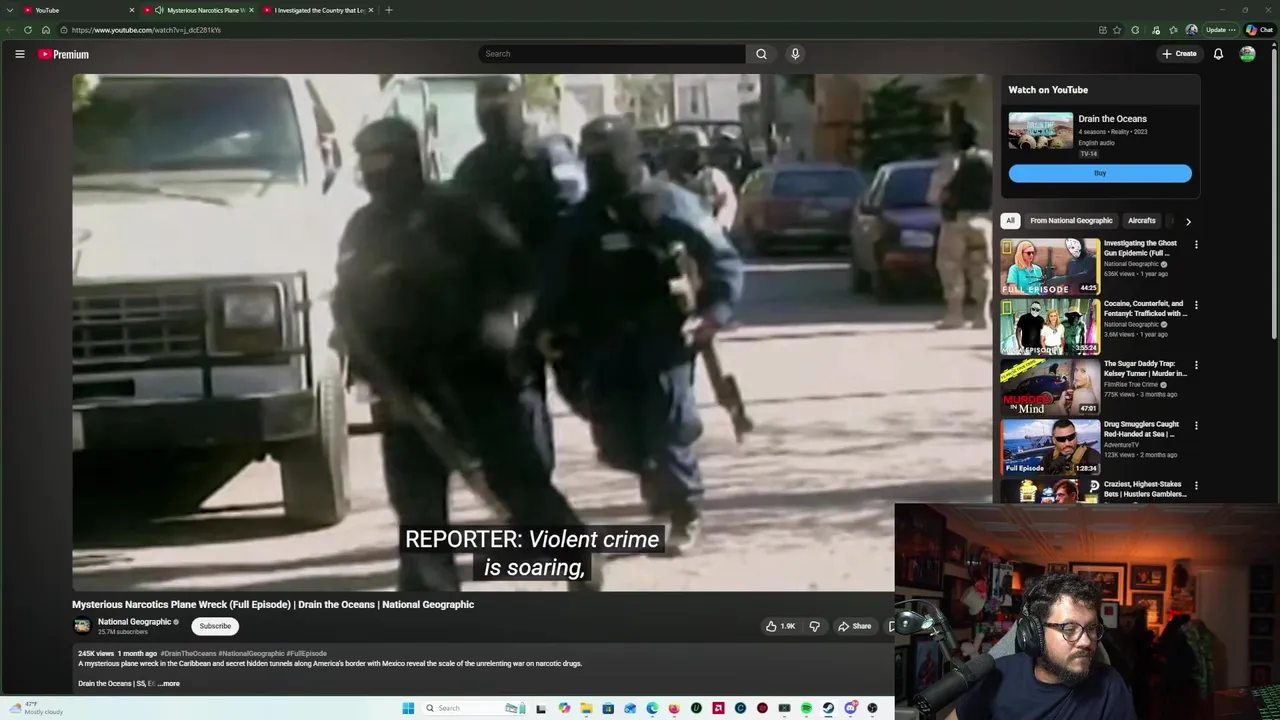Buy Drain the Oceans
1280x720 pixels.
(x=1100, y=173)
